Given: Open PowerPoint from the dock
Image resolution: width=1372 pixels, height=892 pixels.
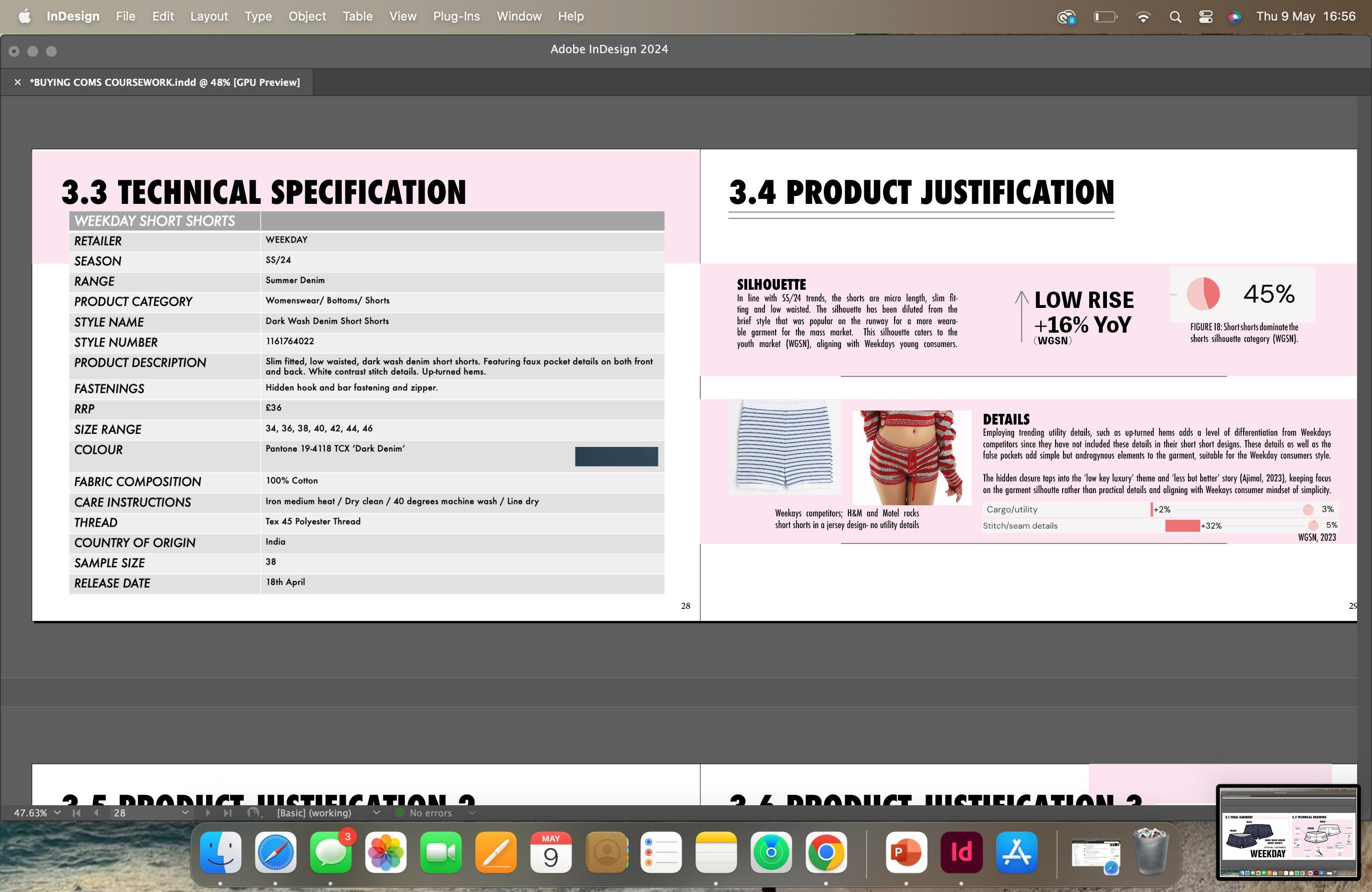Looking at the screenshot, I should click(x=906, y=852).
